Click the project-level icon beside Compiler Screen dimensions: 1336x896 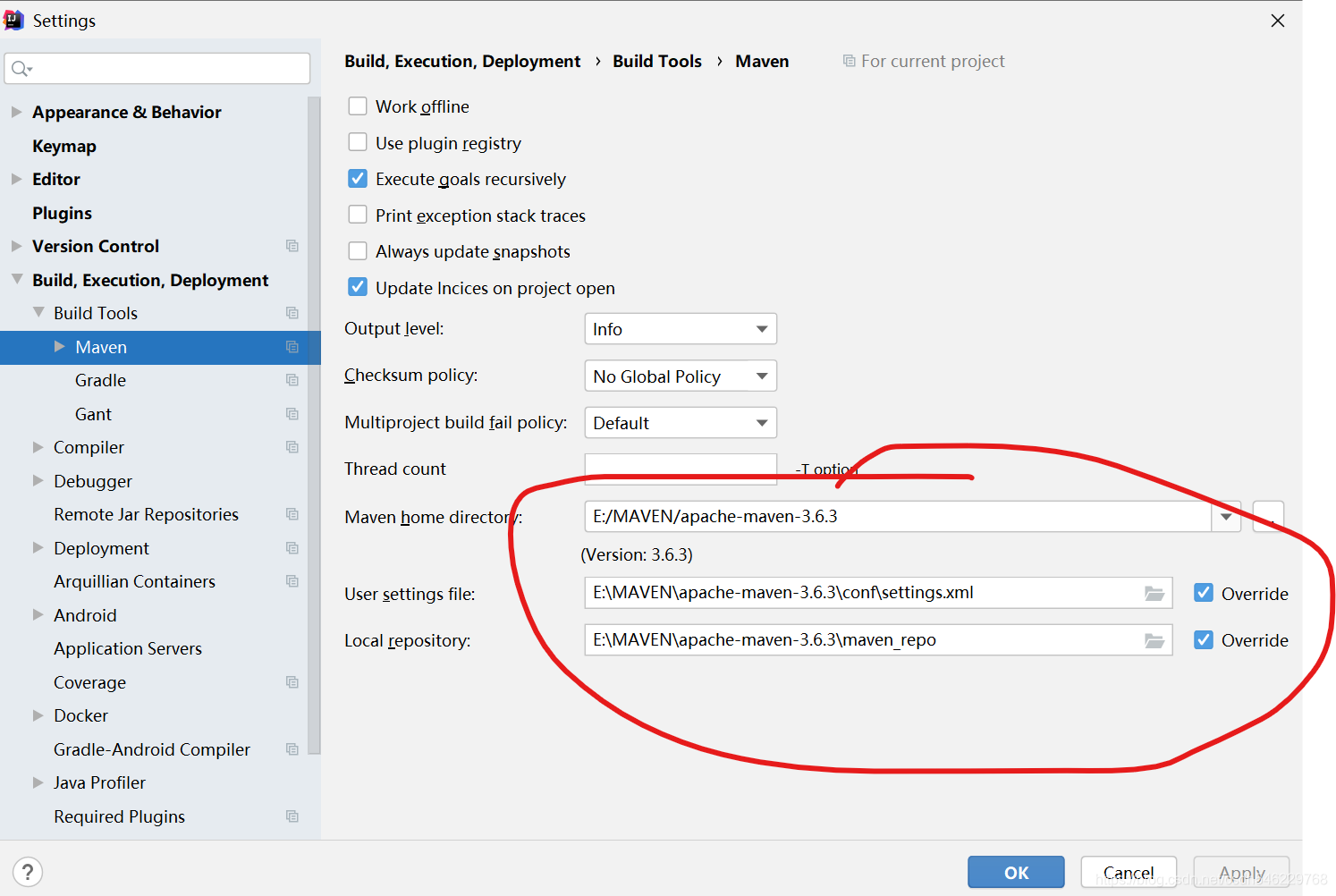click(x=292, y=447)
